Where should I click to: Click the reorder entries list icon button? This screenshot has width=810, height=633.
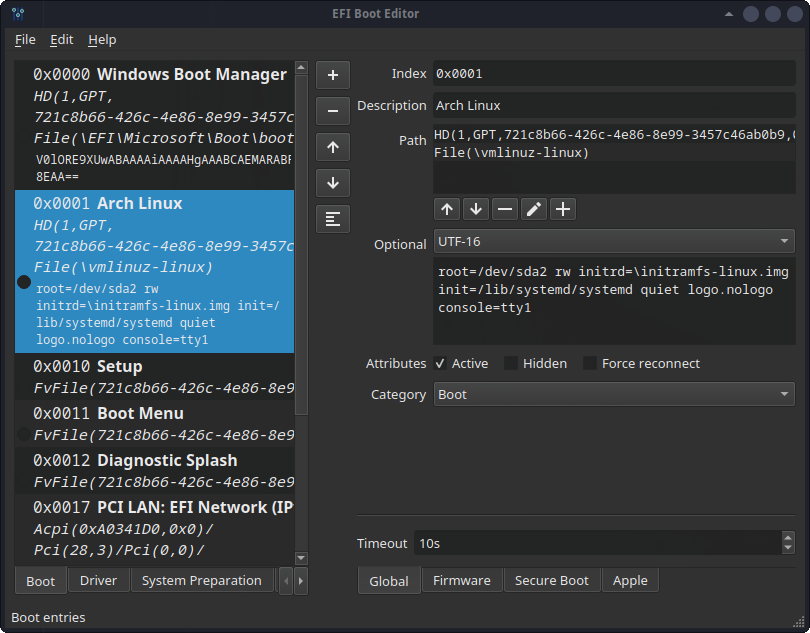[333, 219]
